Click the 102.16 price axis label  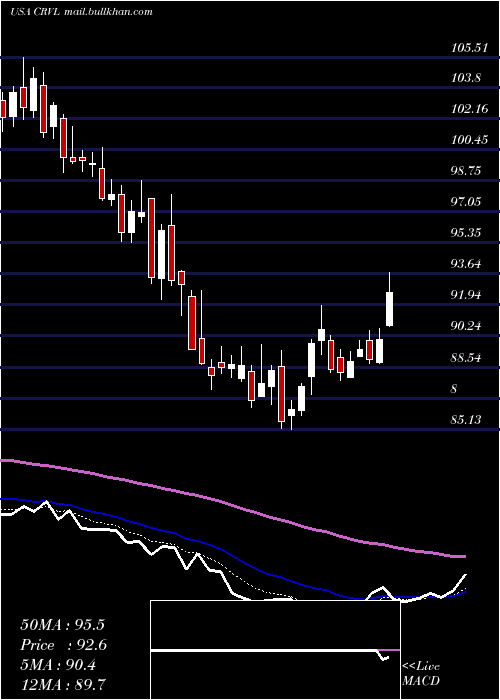pos(468,109)
